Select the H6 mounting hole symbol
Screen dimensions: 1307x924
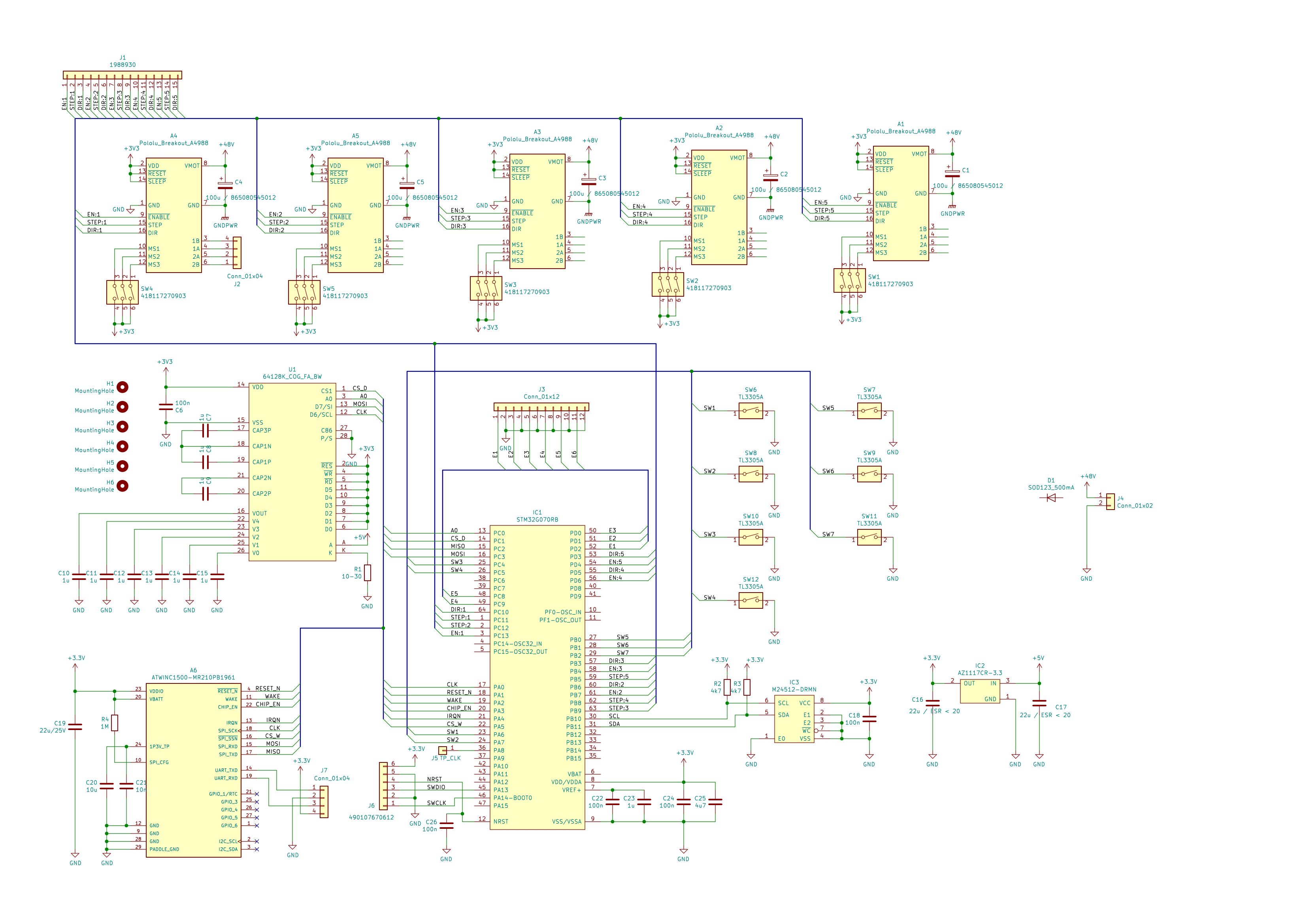pos(123,486)
